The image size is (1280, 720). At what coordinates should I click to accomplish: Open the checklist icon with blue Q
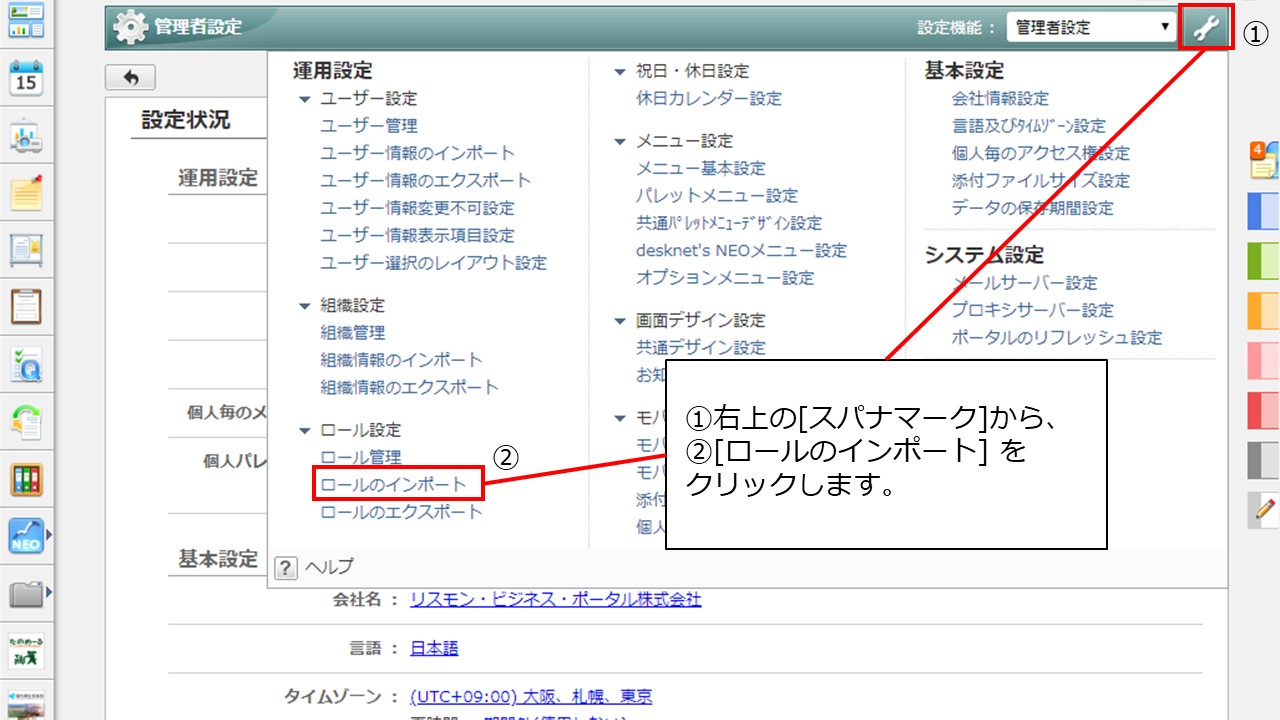coord(26,365)
